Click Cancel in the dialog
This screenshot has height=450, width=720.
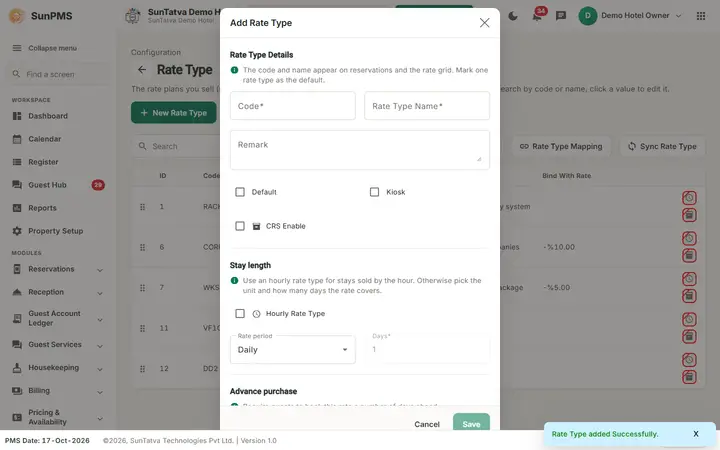(x=427, y=424)
